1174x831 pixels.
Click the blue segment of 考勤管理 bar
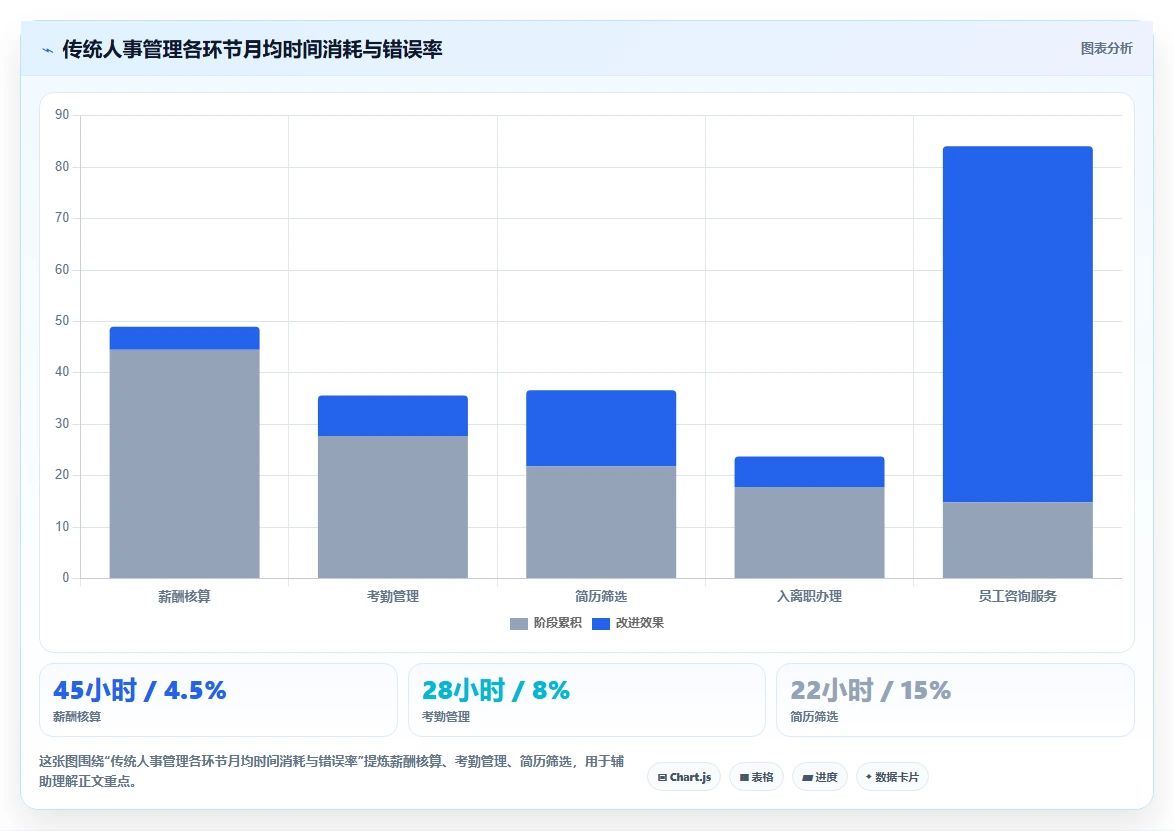393,416
